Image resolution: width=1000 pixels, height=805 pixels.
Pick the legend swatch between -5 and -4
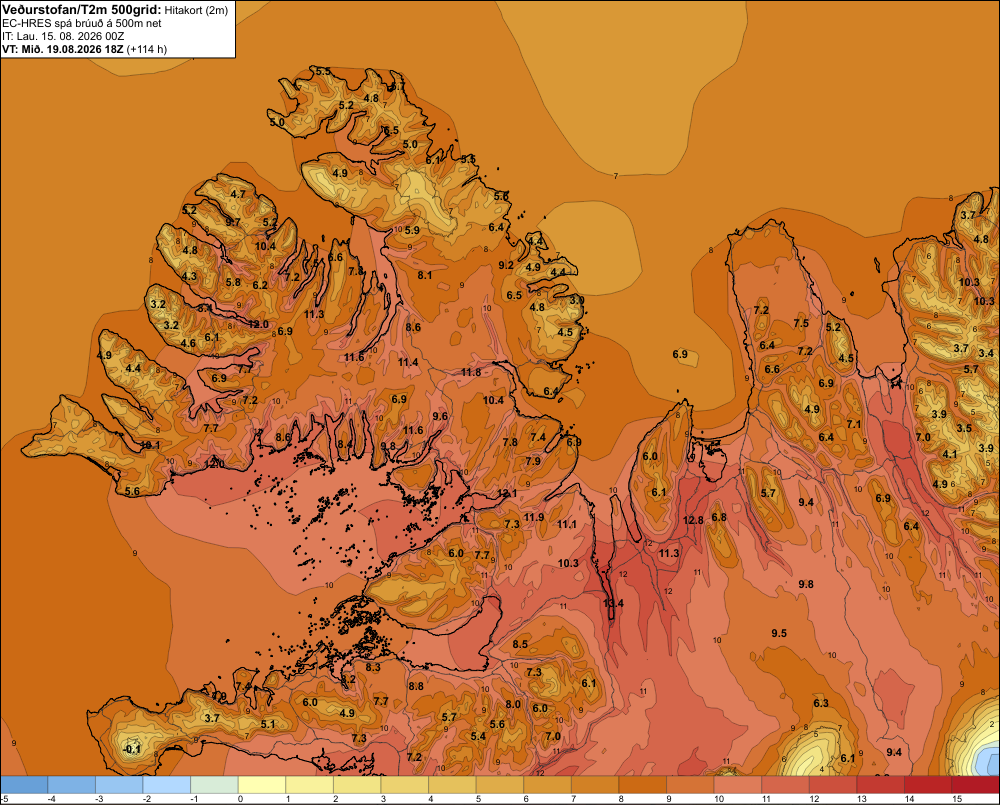(x=24, y=785)
